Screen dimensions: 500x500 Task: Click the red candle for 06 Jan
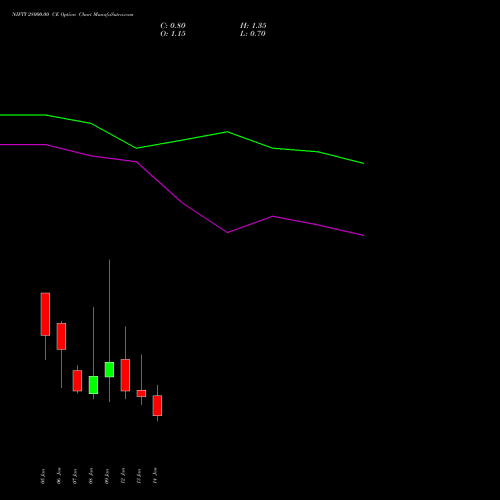61,336
